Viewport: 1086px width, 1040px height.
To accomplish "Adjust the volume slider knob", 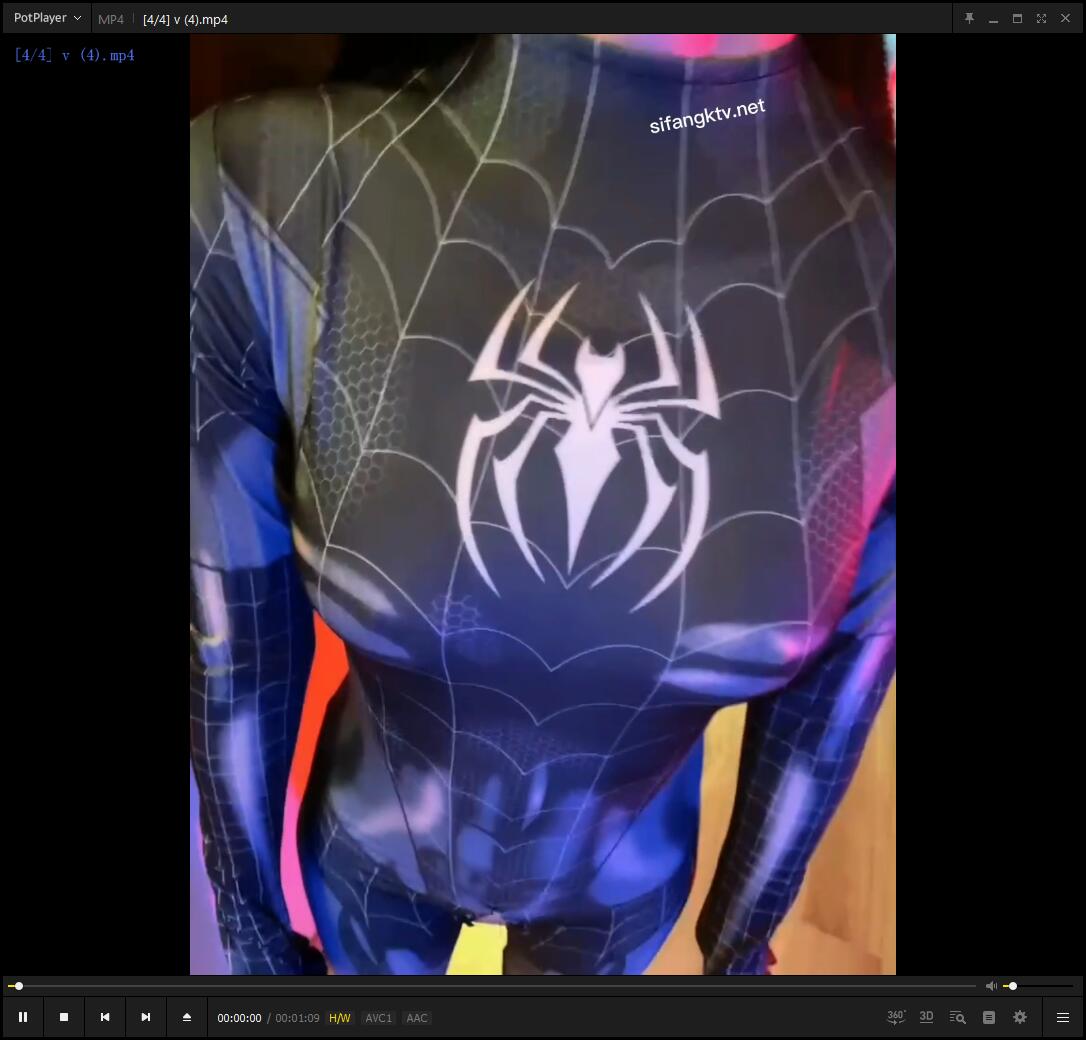I will click(1013, 986).
